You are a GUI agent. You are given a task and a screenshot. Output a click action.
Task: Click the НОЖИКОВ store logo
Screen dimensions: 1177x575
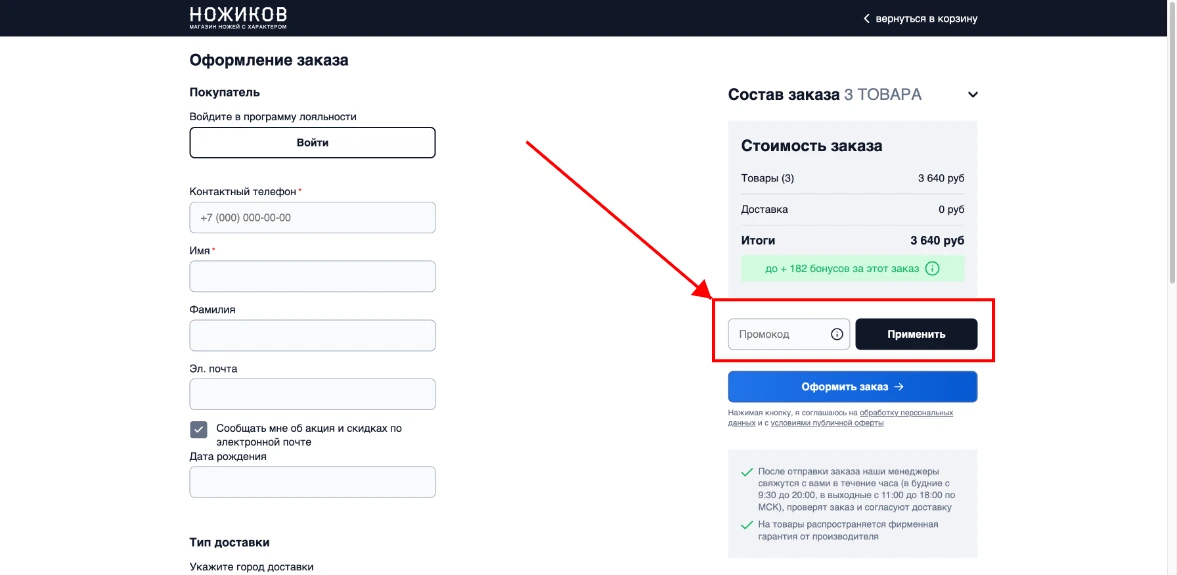[x=238, y=17]
